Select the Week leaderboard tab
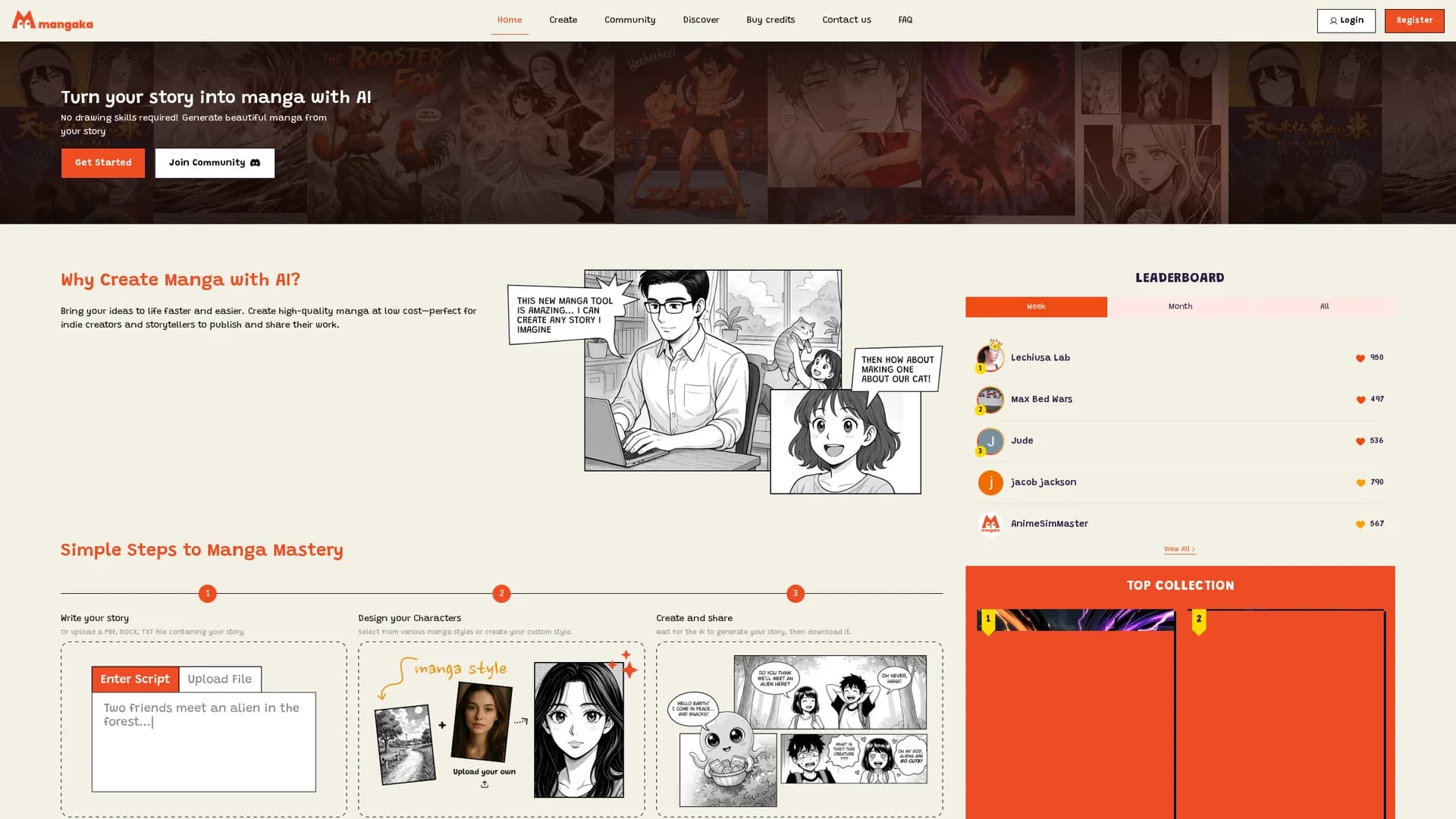Screen dimensions: 1456x819 click(1036, 307)
